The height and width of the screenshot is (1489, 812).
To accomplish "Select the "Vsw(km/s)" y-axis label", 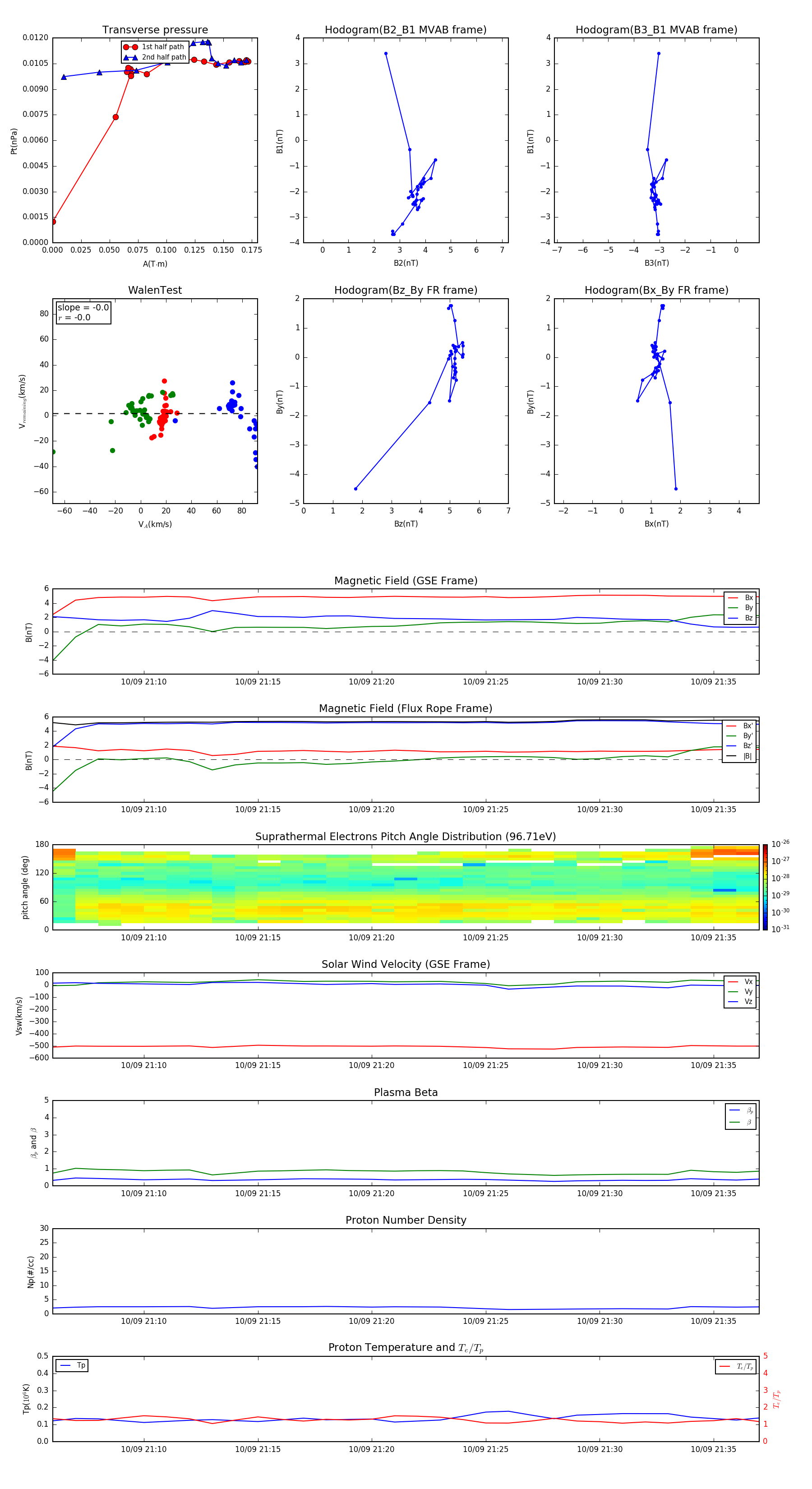I will [x=19, y=1016].
